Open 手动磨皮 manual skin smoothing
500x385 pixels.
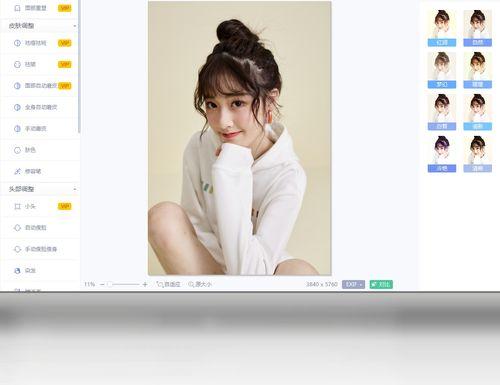(40, 128)
